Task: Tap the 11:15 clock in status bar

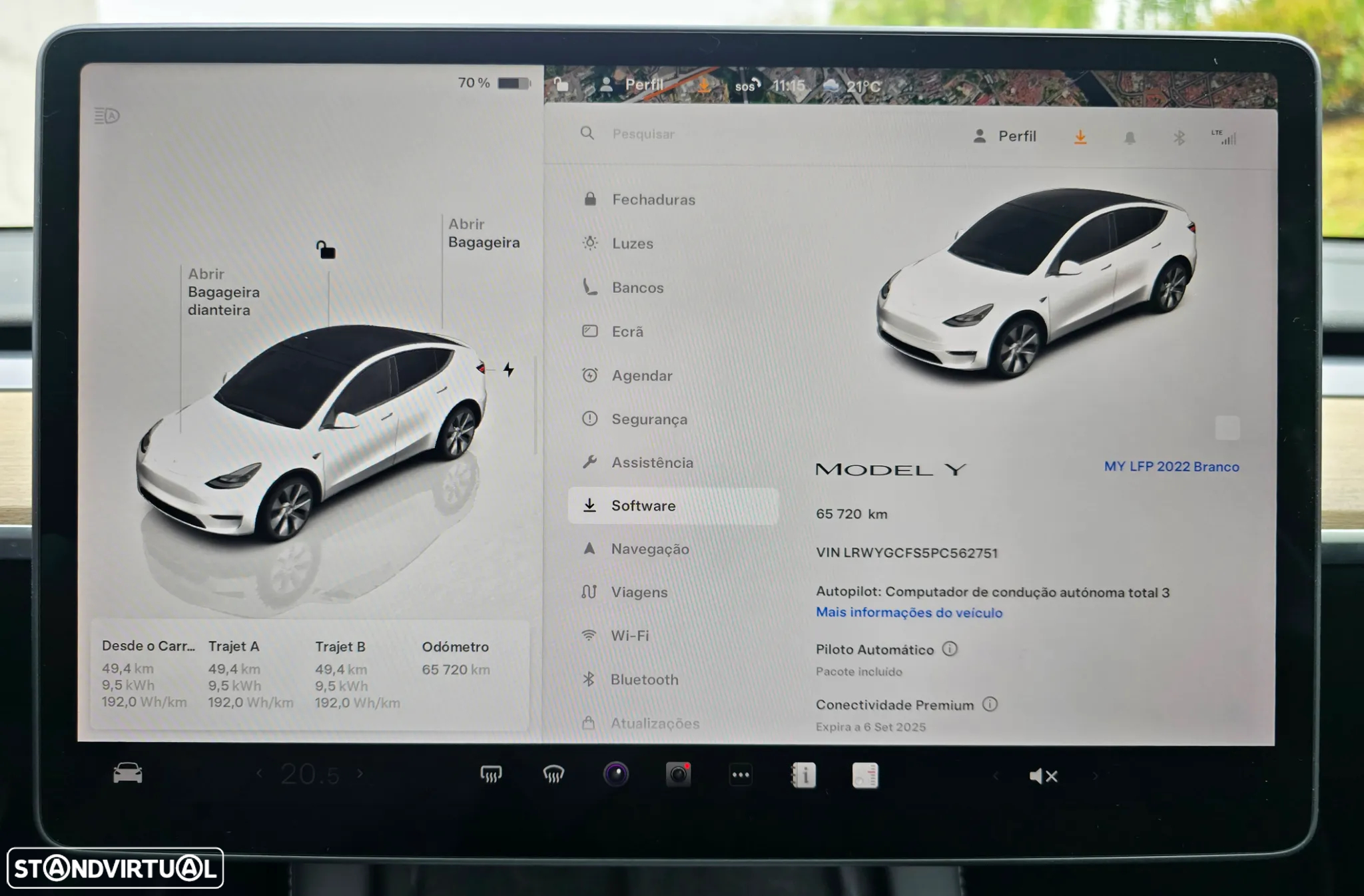Action: coord(789,86)
